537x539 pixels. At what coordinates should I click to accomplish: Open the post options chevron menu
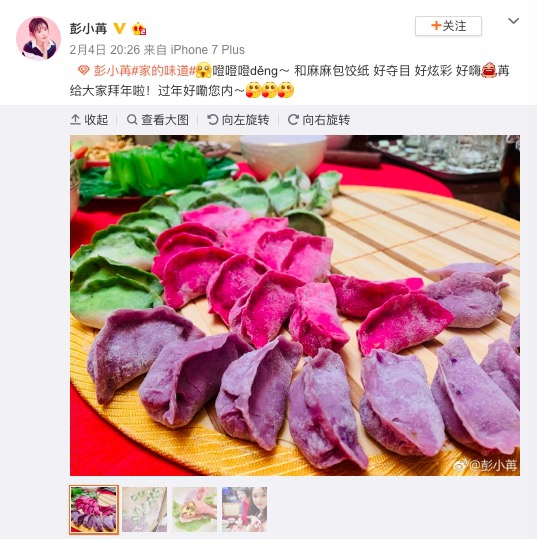point(513,21)
